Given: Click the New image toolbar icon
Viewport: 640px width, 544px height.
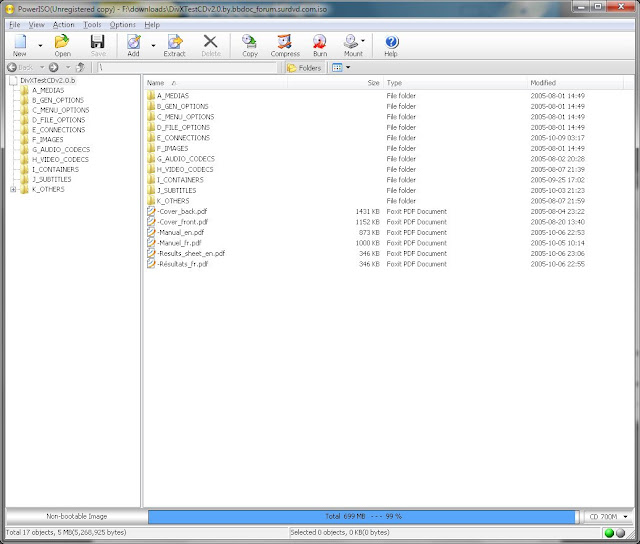Looking at the screenshot, I should click(x=20, y=45).
